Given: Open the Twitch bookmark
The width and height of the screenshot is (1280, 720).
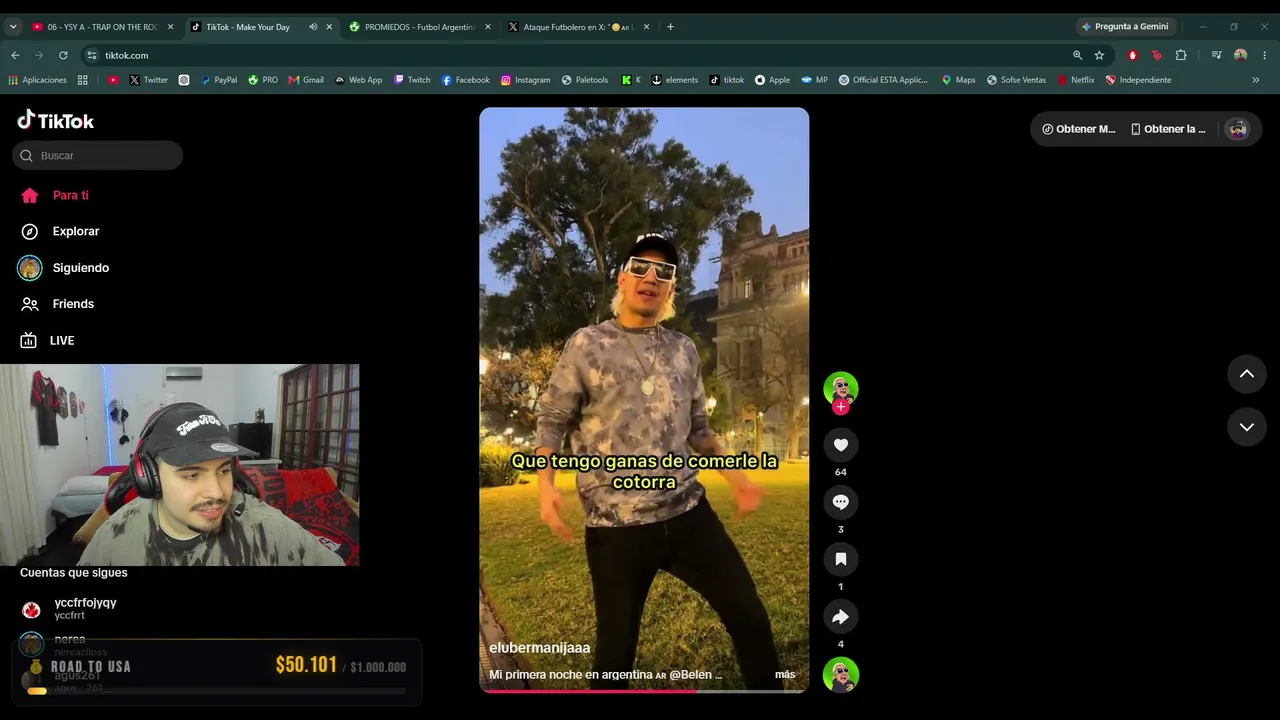Looking at the screenshot, I should click(x=412, y=80).
